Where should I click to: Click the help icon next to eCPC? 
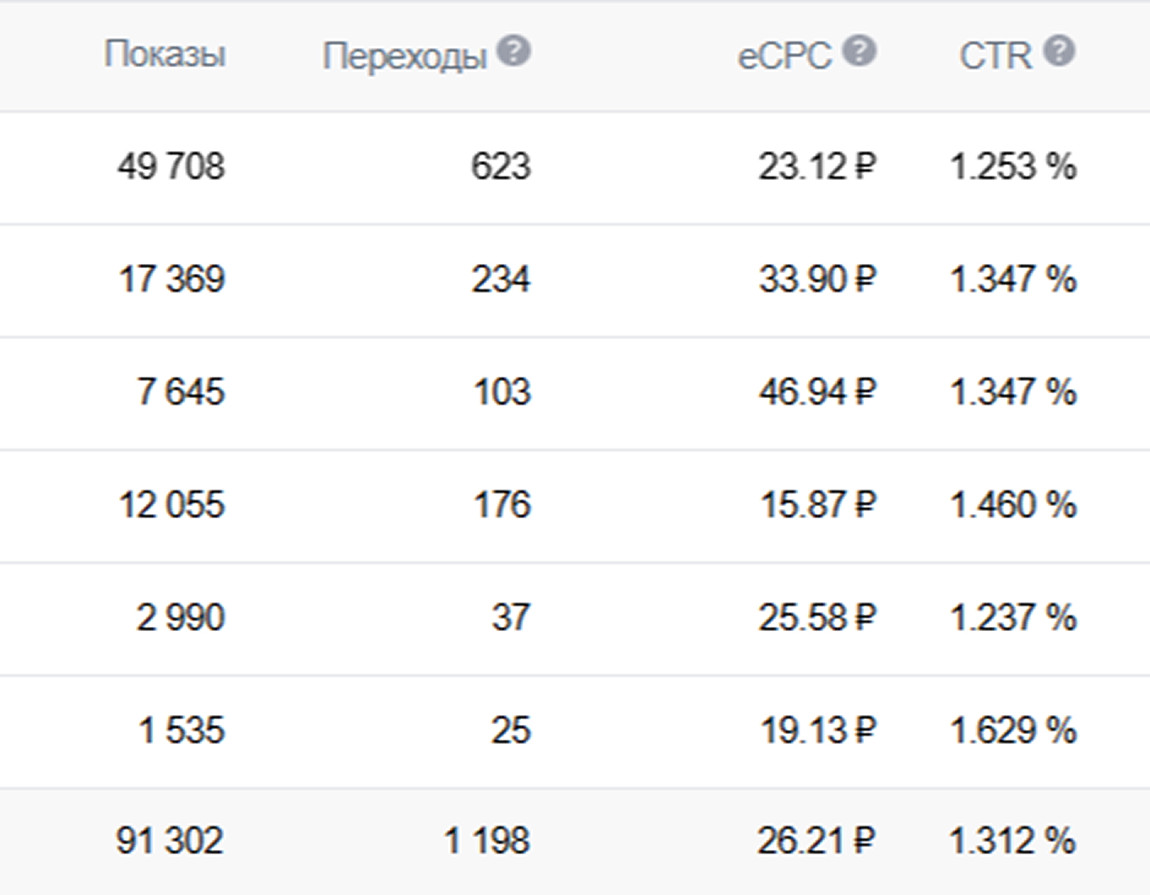[x=859, y=52]
